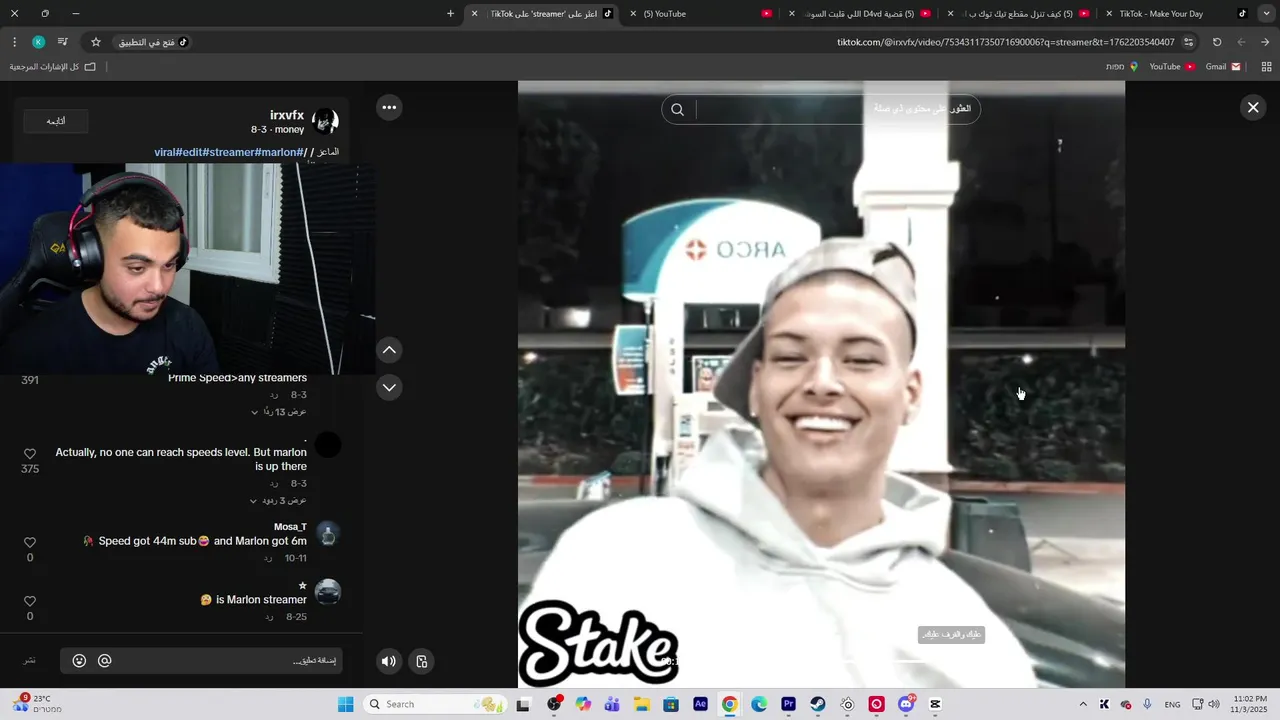1280x720 pixels.
Task: Click the TikTok search magnifier icon
Action: click(678, 109)
